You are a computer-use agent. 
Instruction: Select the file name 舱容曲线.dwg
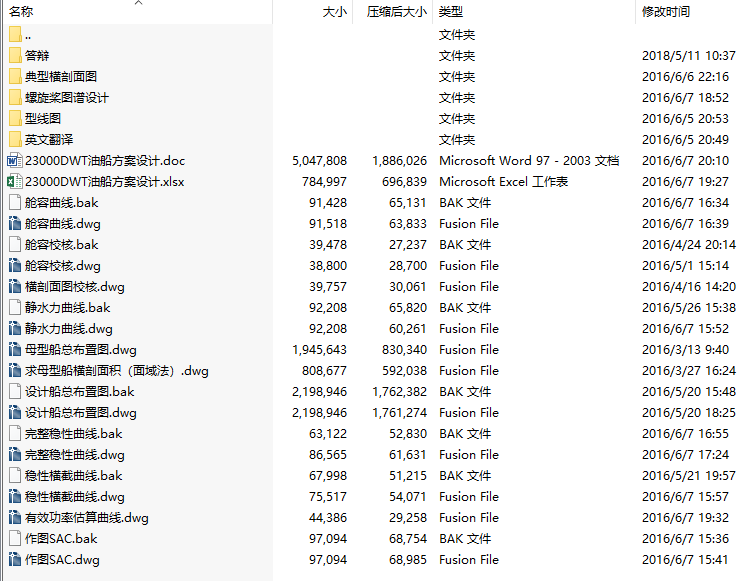click(63, 224)
